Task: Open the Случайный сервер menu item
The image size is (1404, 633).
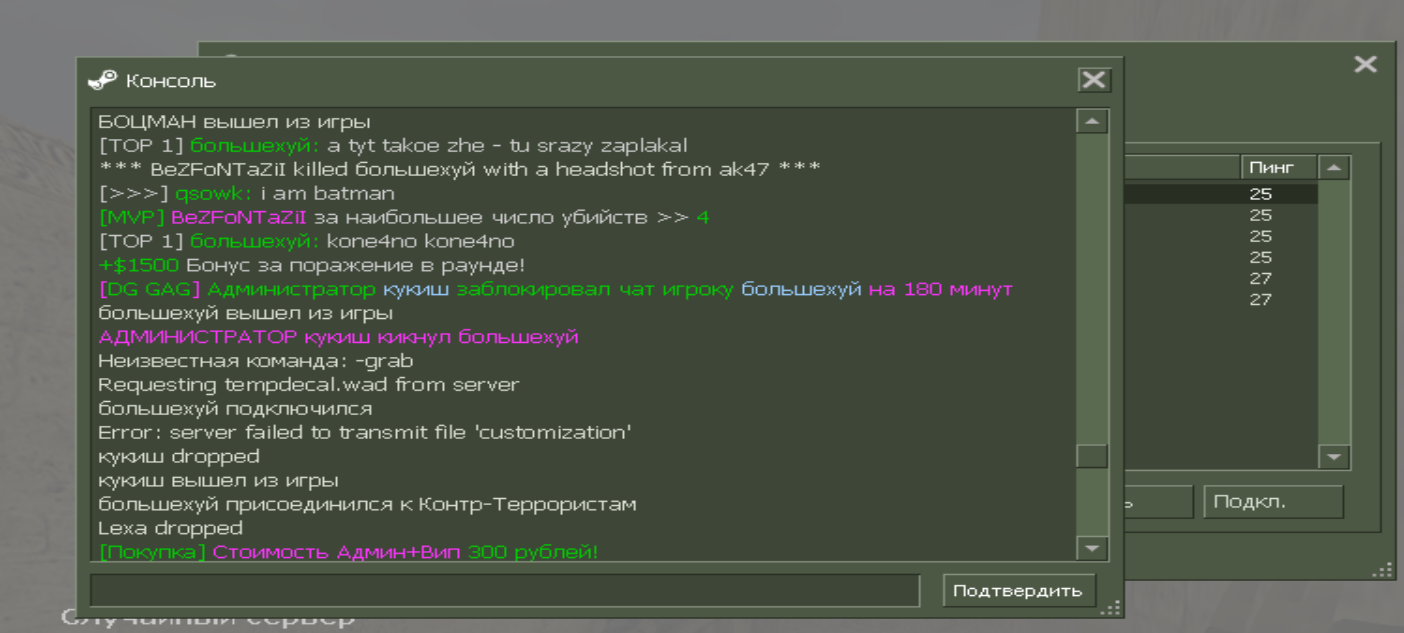Action: pyautogui.click(x=208, y=619)
